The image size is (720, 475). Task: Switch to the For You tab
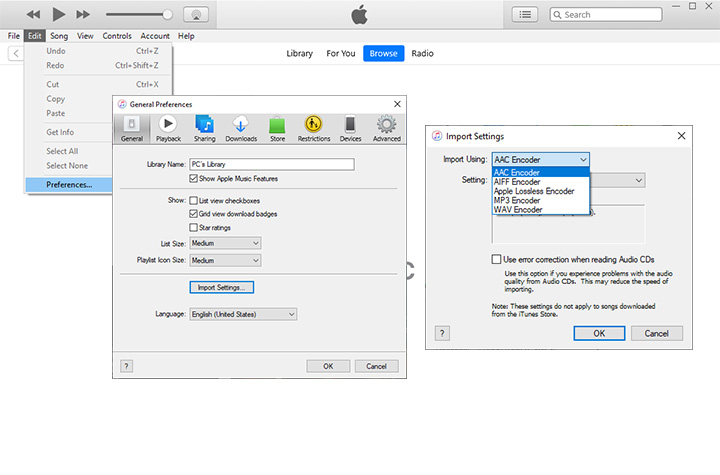point(341,53)
